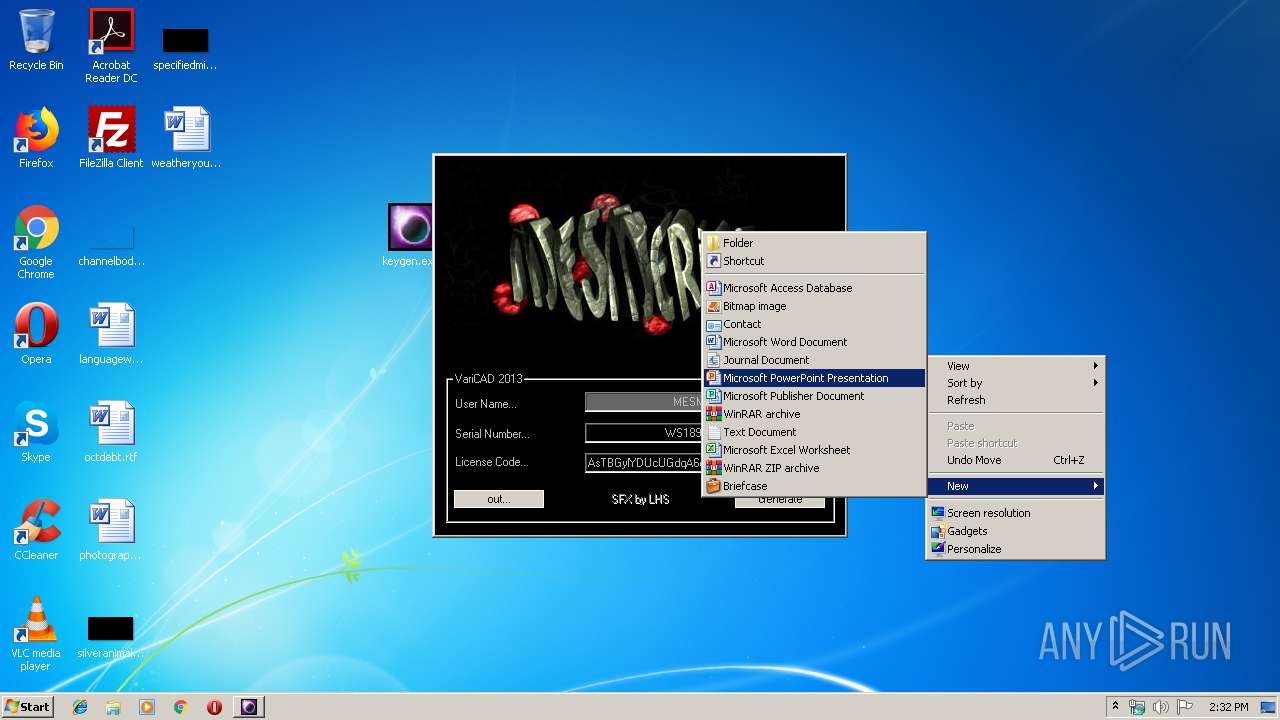Image resolution: width=1280 pixels, height=720 pixels.
Task: Create new Microsoft Publisher Document
Action: click(x=814, y=396)
